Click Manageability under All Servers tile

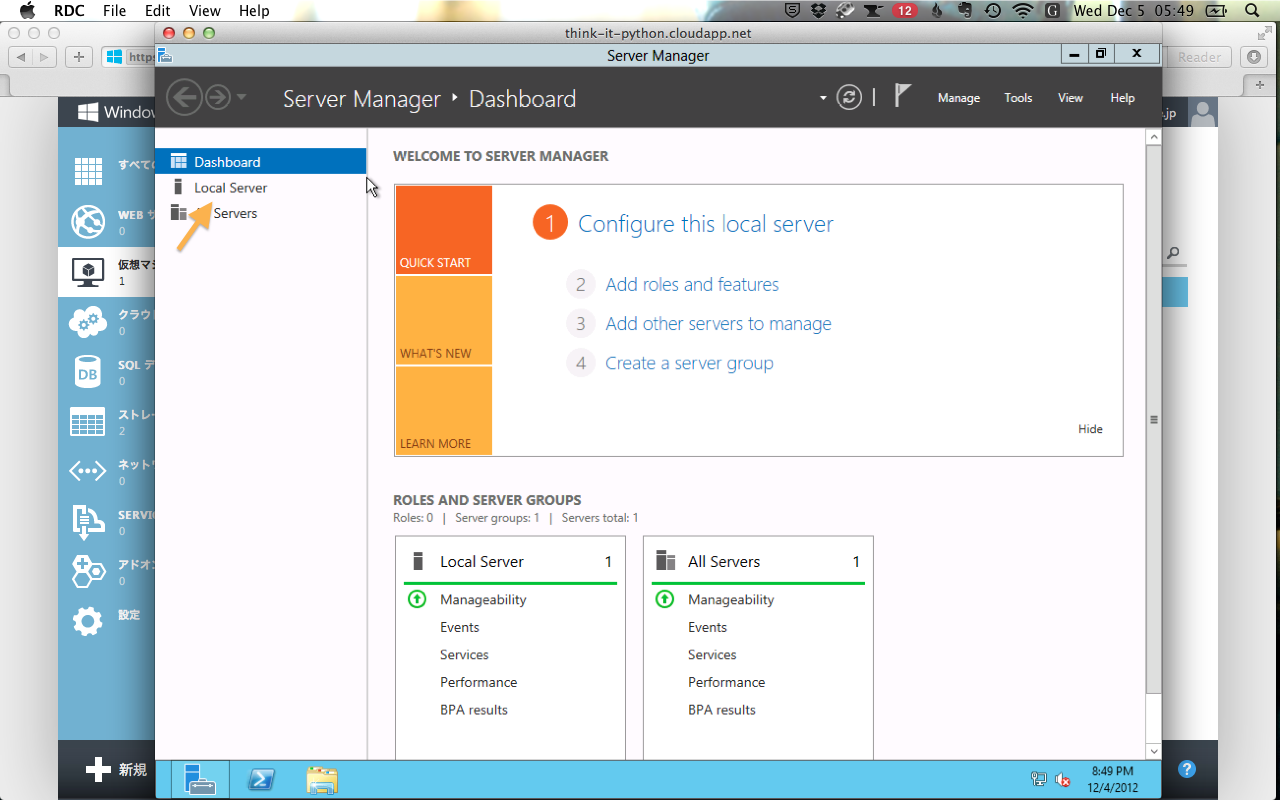[x=731, y=600]
